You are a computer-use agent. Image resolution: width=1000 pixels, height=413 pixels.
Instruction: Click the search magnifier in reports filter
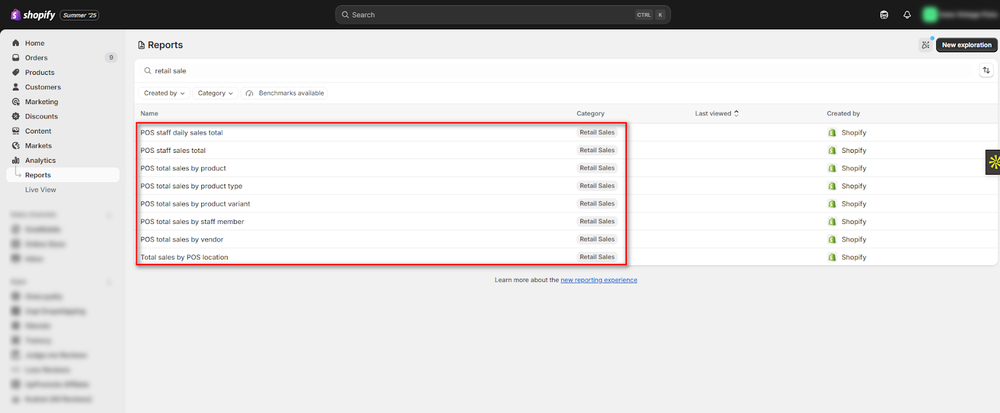coord(148,71)
